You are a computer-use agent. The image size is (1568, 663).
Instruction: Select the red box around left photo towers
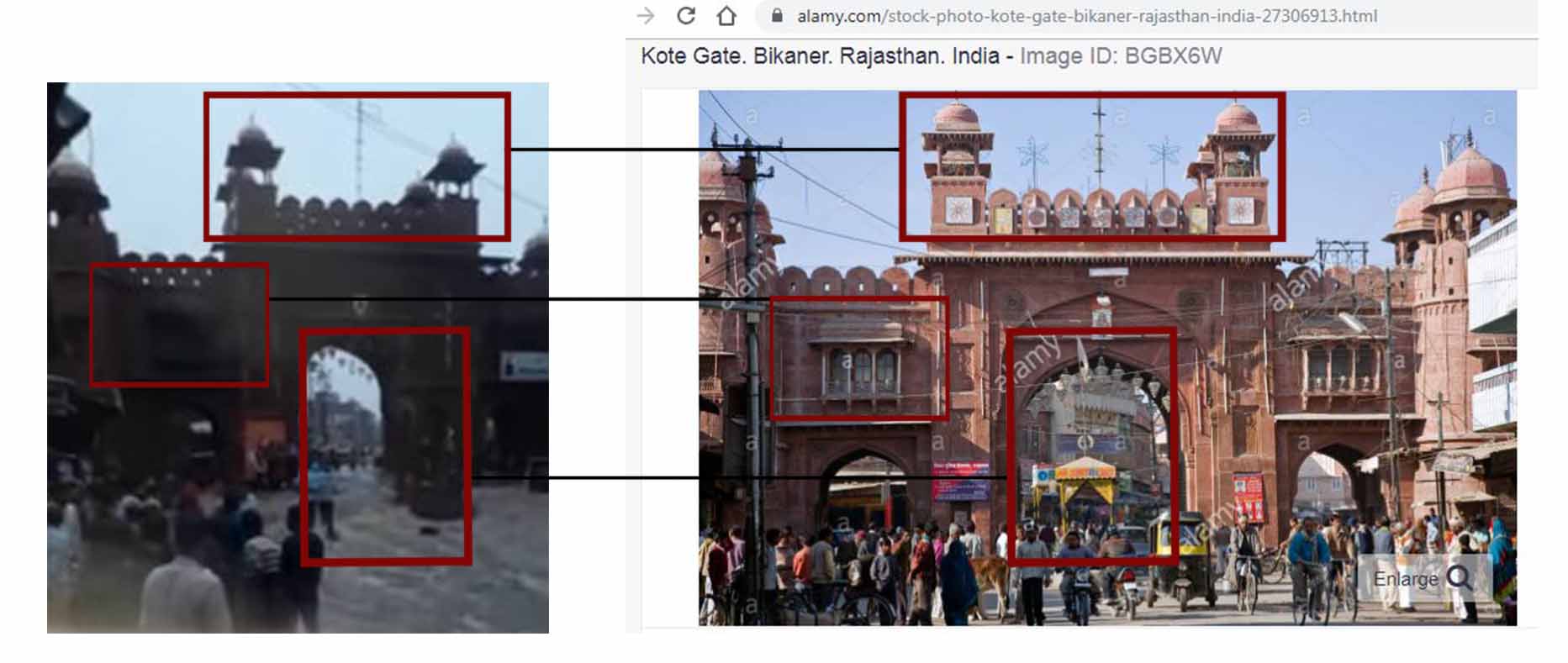click(356, 95)
